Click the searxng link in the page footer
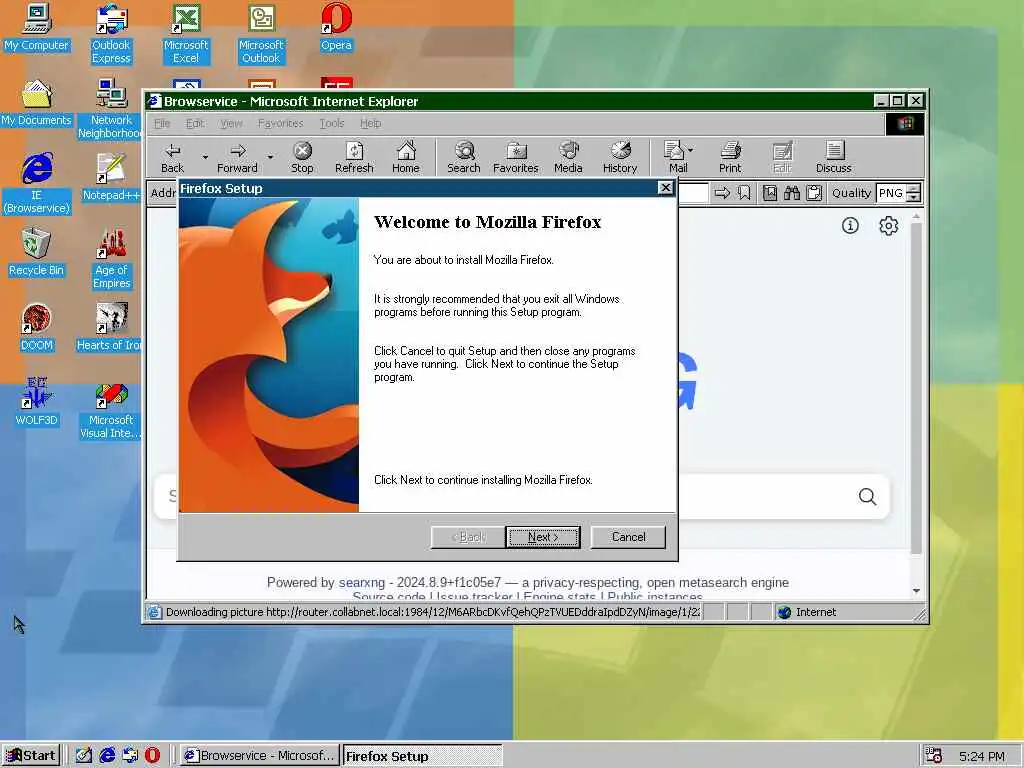The height and width of the screenshot is (768, 1024). pyautogui.click(x=362, y=583)
